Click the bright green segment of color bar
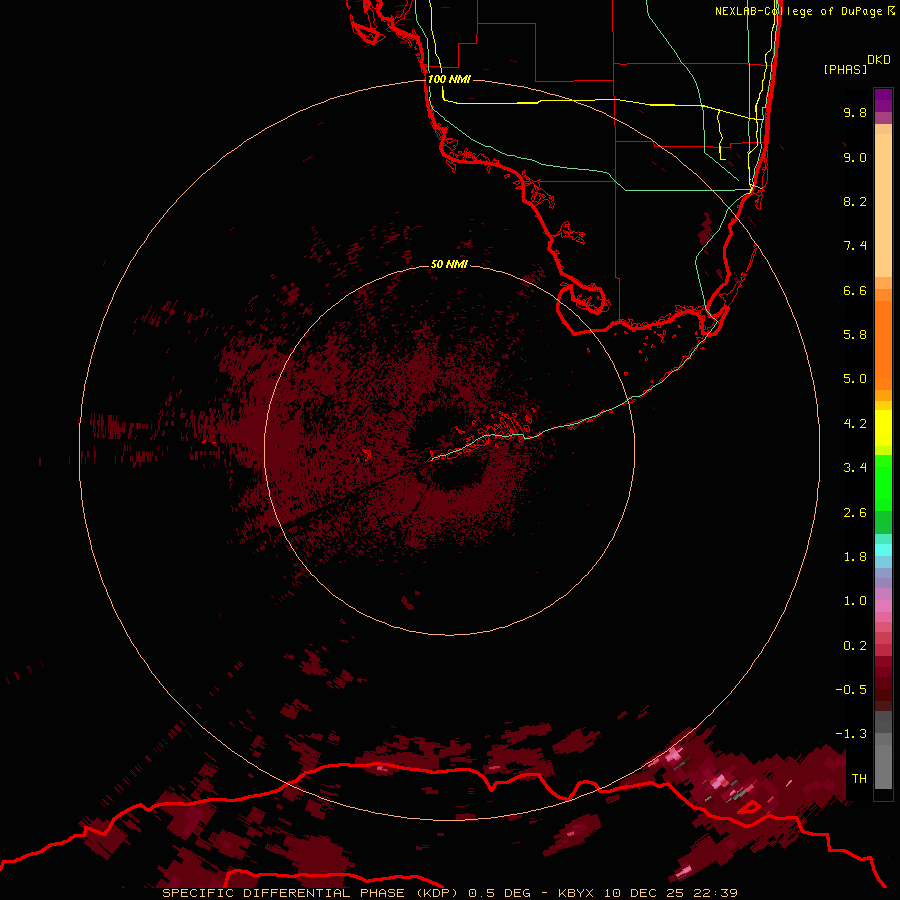900x900 pixels. [x=883, y=483]
